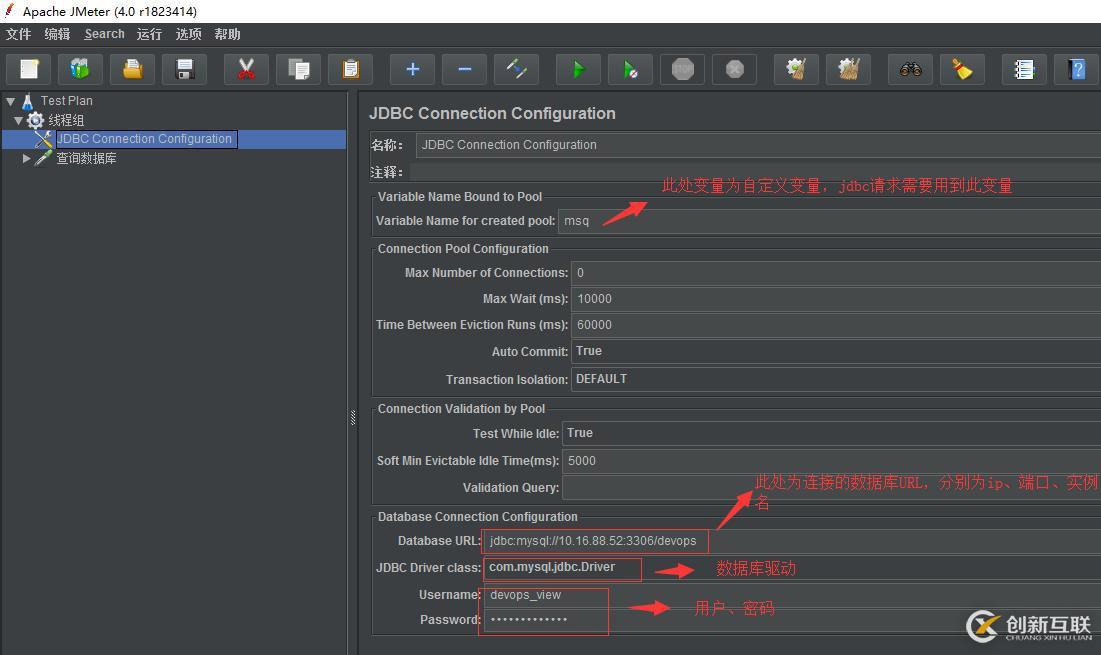The image size is (1101, 655).
Task: Collapse the Test Plan tree node
Action: [x=11, y=101]
